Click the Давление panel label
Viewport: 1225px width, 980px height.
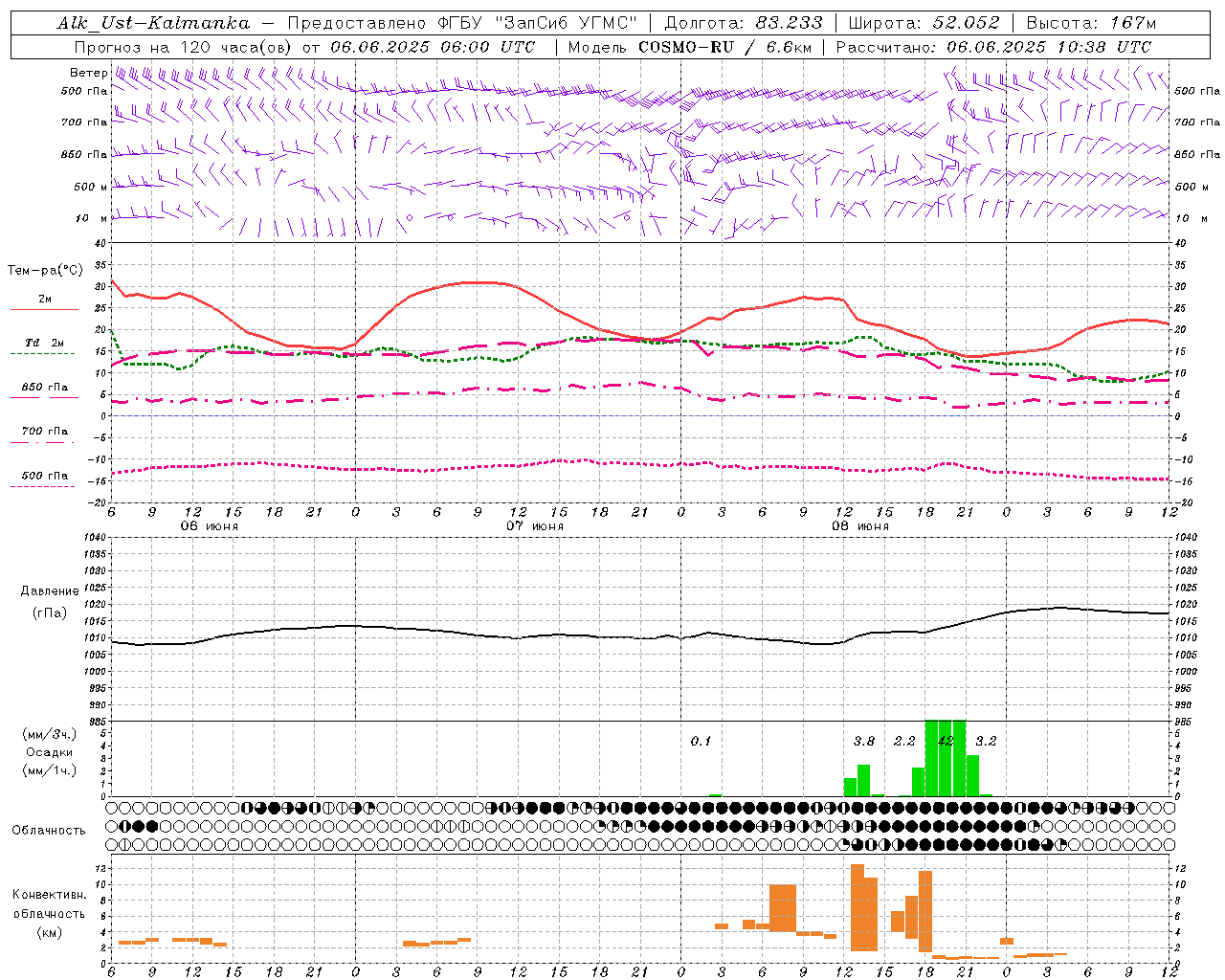[x=50, y=591]
